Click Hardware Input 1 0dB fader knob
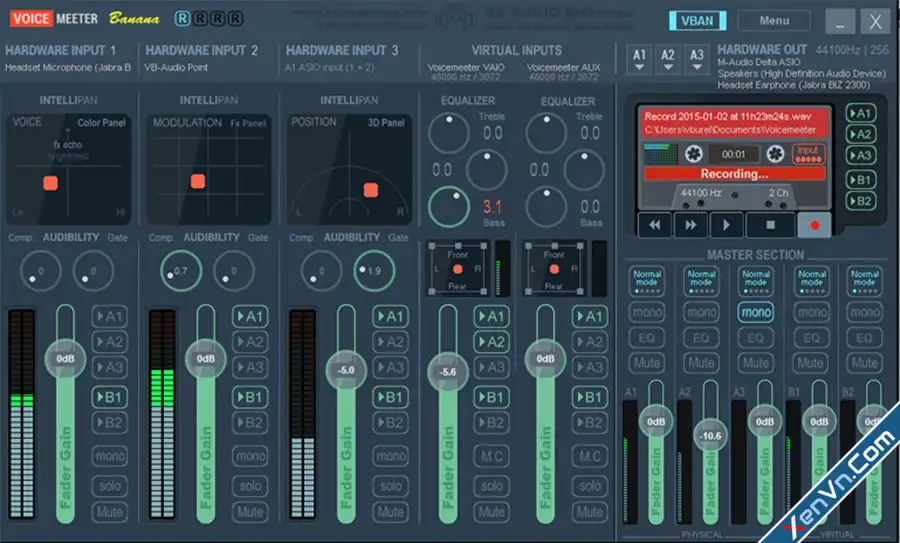 click(65, 359)
